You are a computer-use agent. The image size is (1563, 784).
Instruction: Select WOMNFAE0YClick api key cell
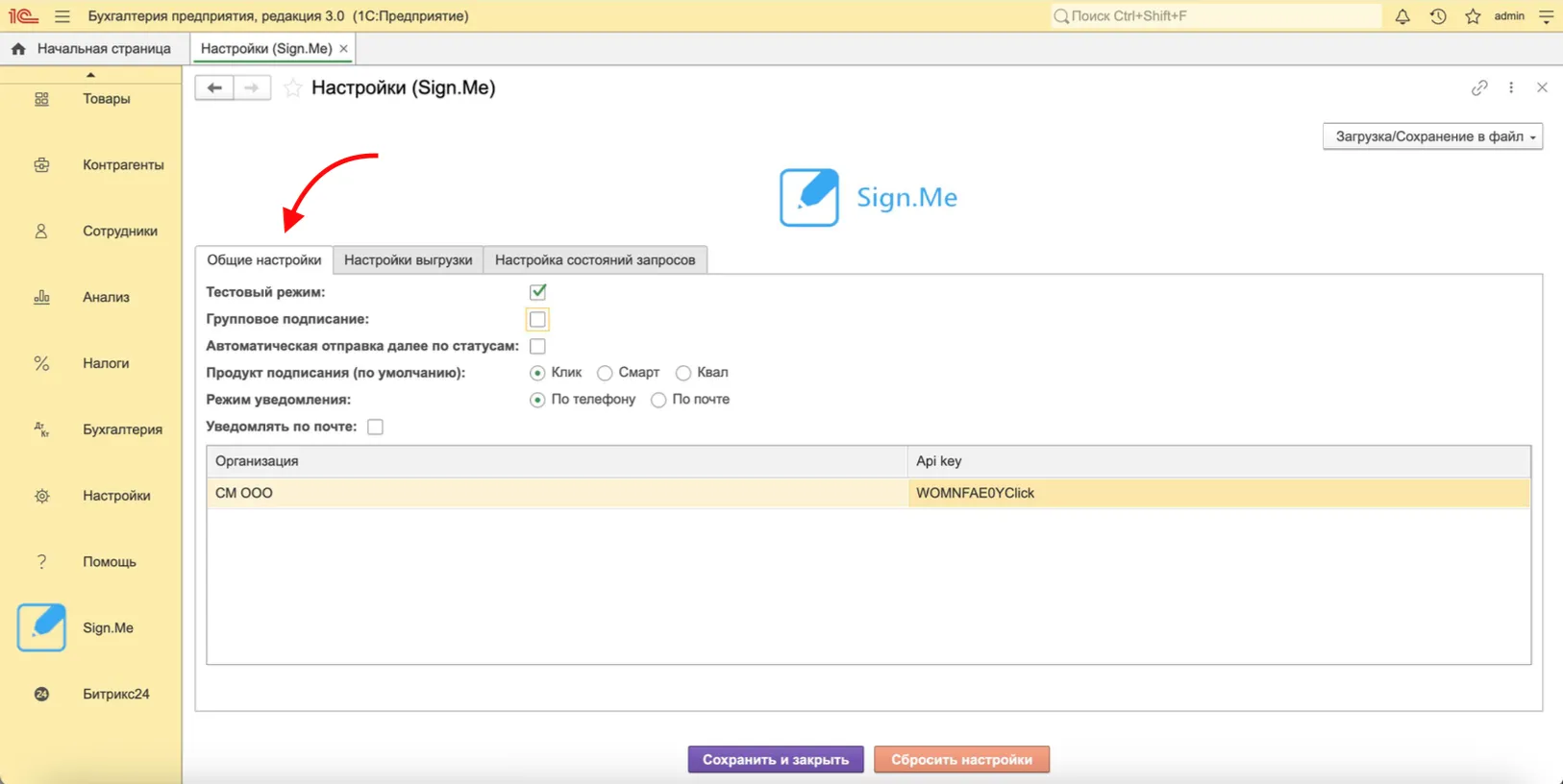pos(1219,493)
